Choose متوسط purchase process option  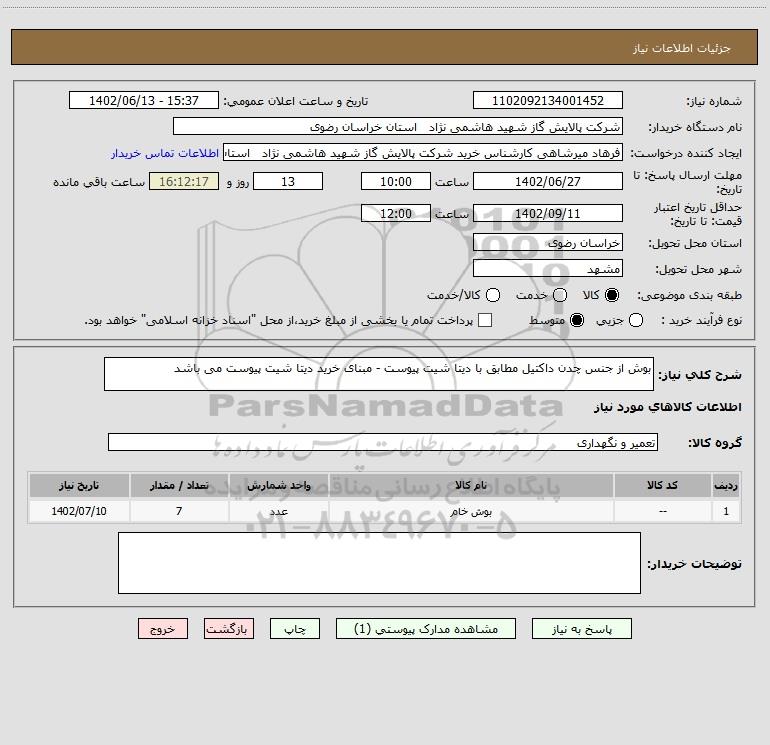tap(577, 320)
